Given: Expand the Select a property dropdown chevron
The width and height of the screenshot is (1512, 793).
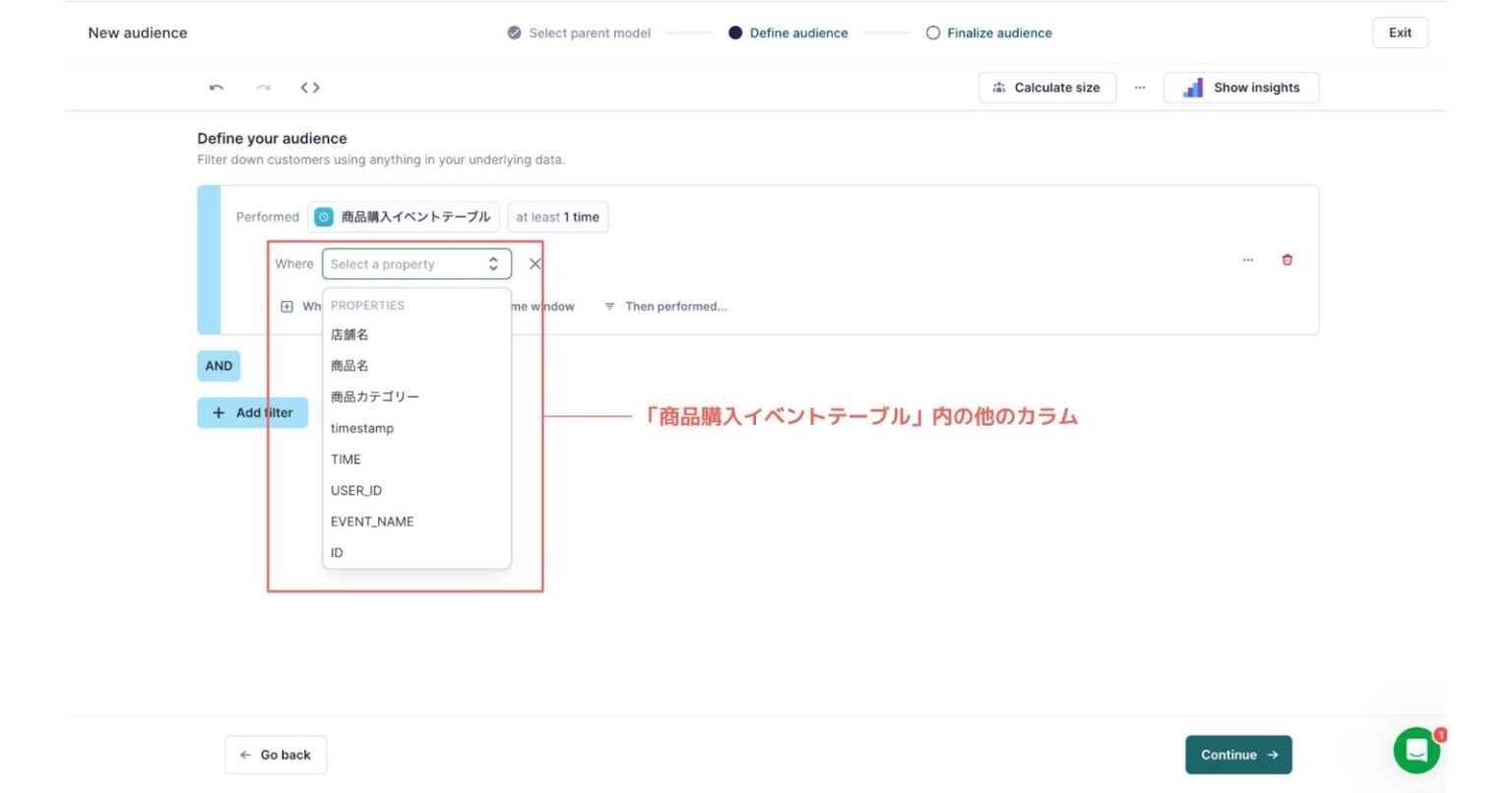Looking at the screenshot, I should (493, 264).
